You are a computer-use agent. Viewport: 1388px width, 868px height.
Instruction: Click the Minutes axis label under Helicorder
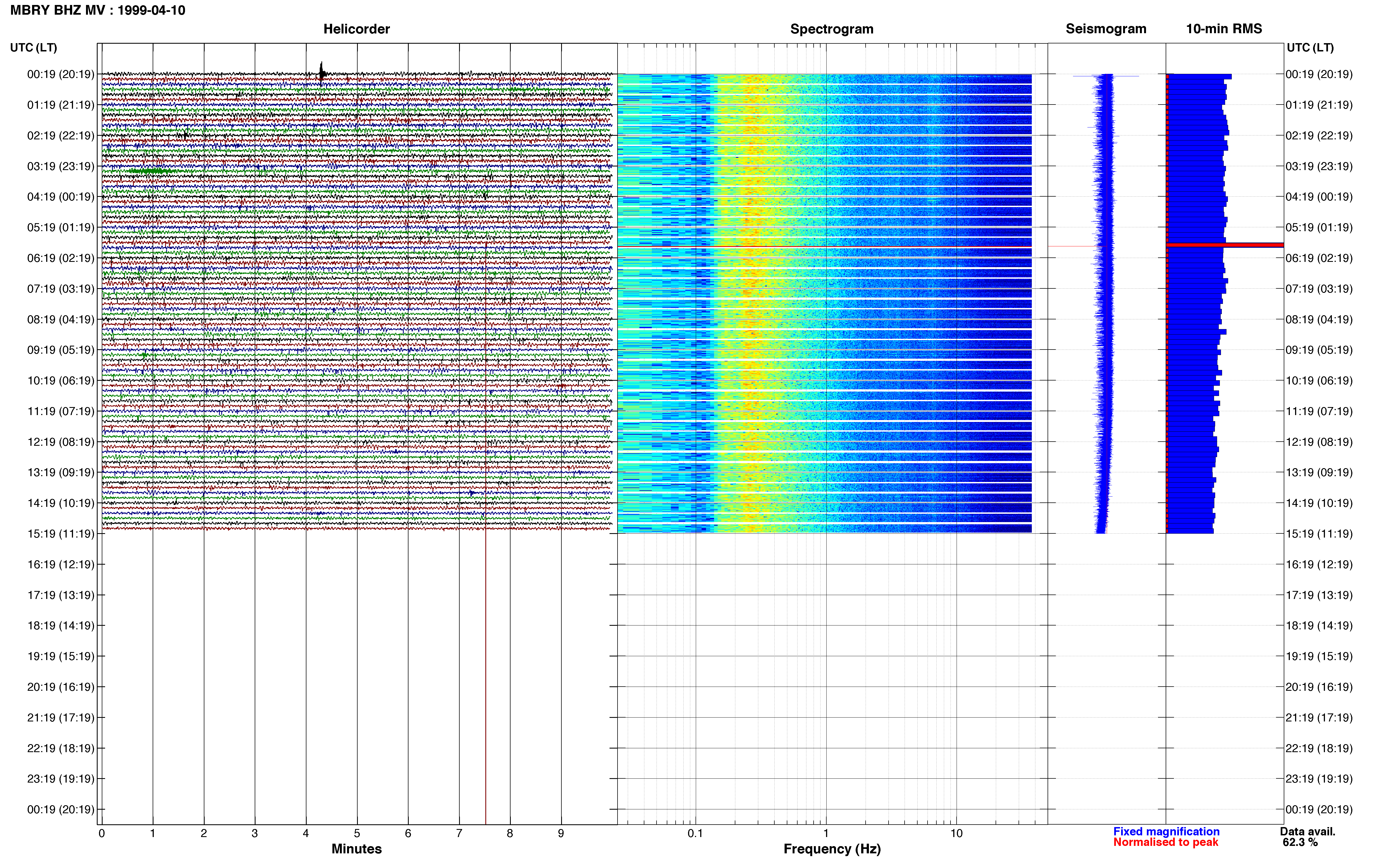(x=356, y=849)
